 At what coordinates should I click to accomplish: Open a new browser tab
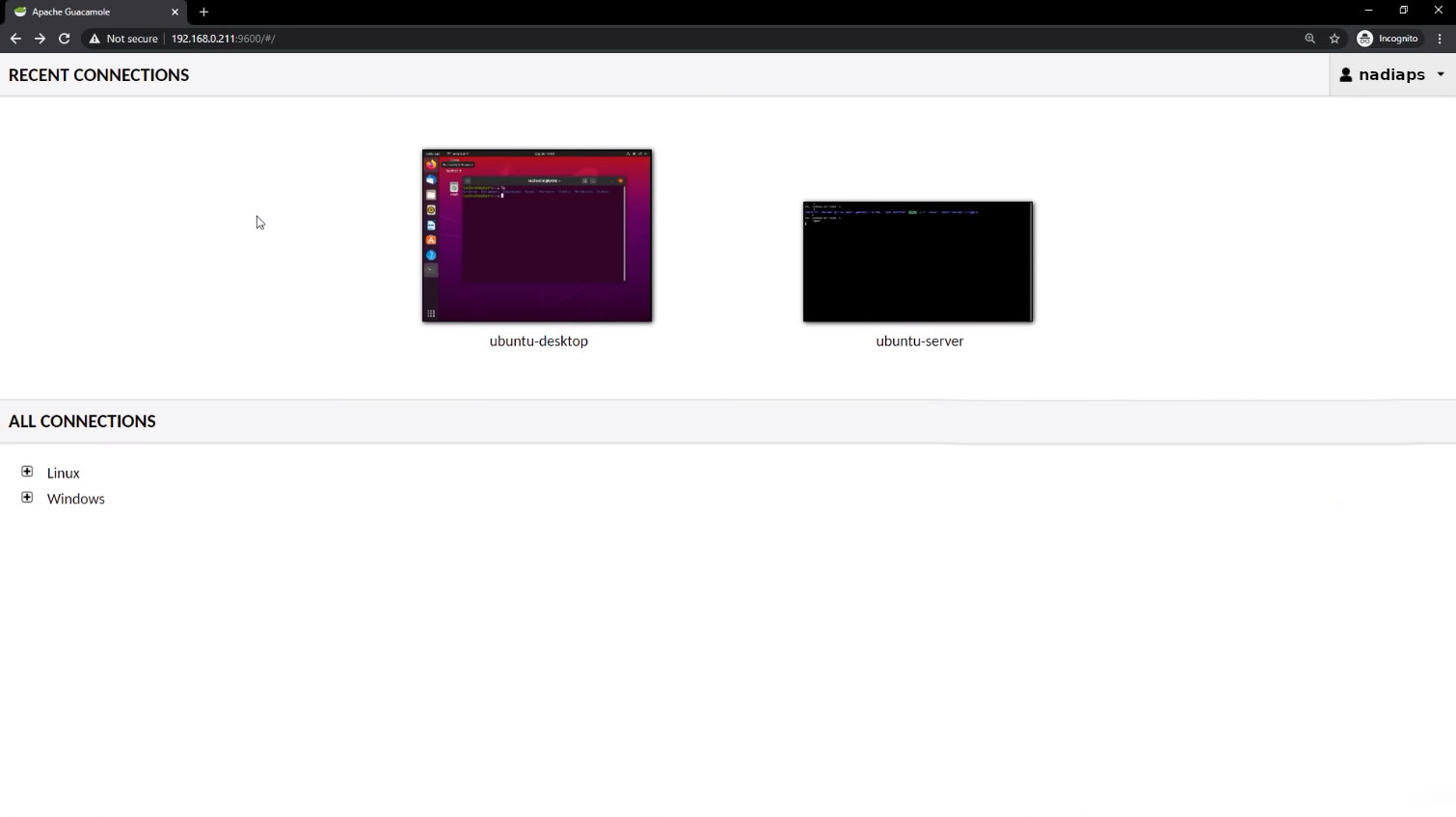(x=203, y=12)
